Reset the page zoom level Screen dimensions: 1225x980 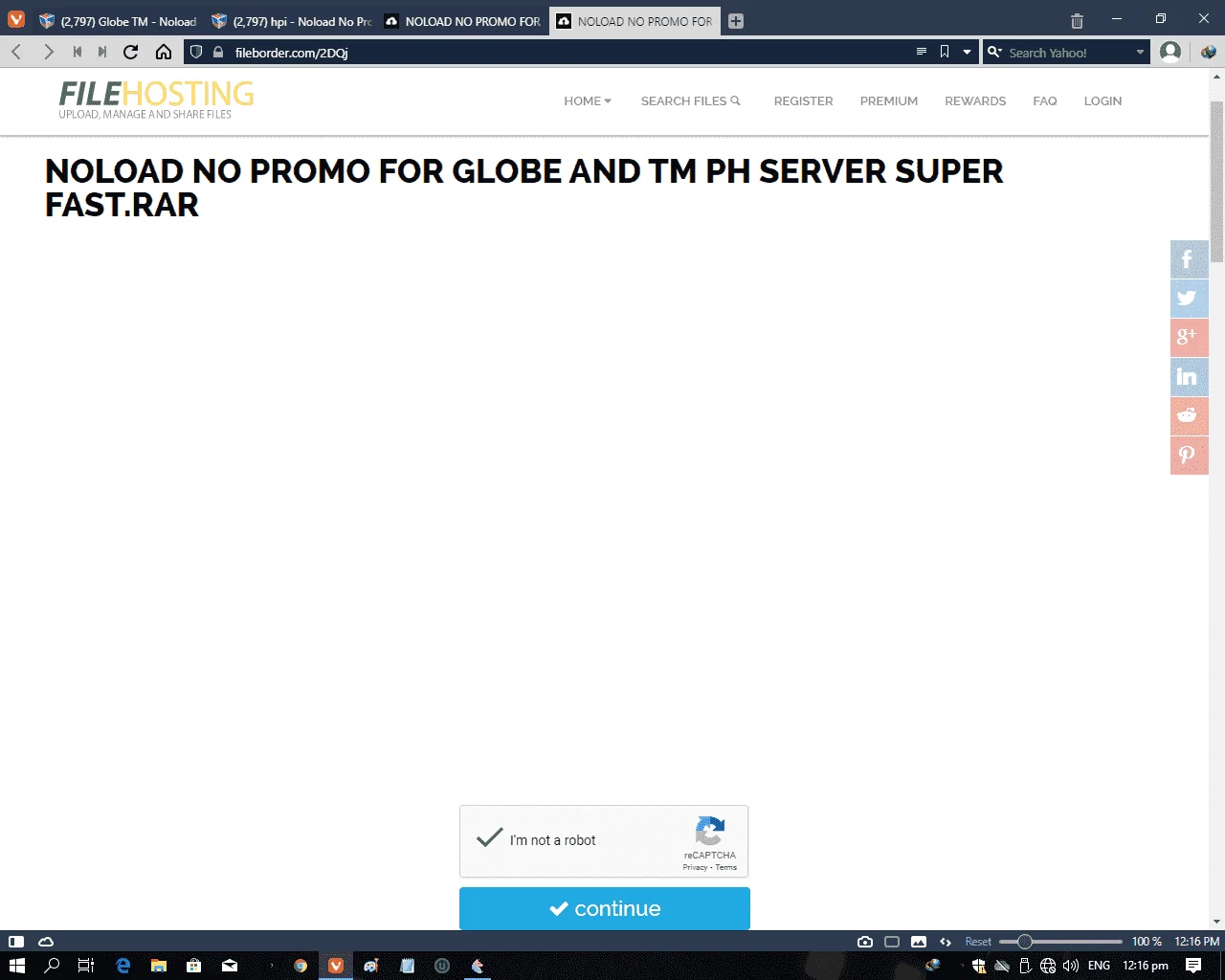pyautogui.click(x=978, y=942)
